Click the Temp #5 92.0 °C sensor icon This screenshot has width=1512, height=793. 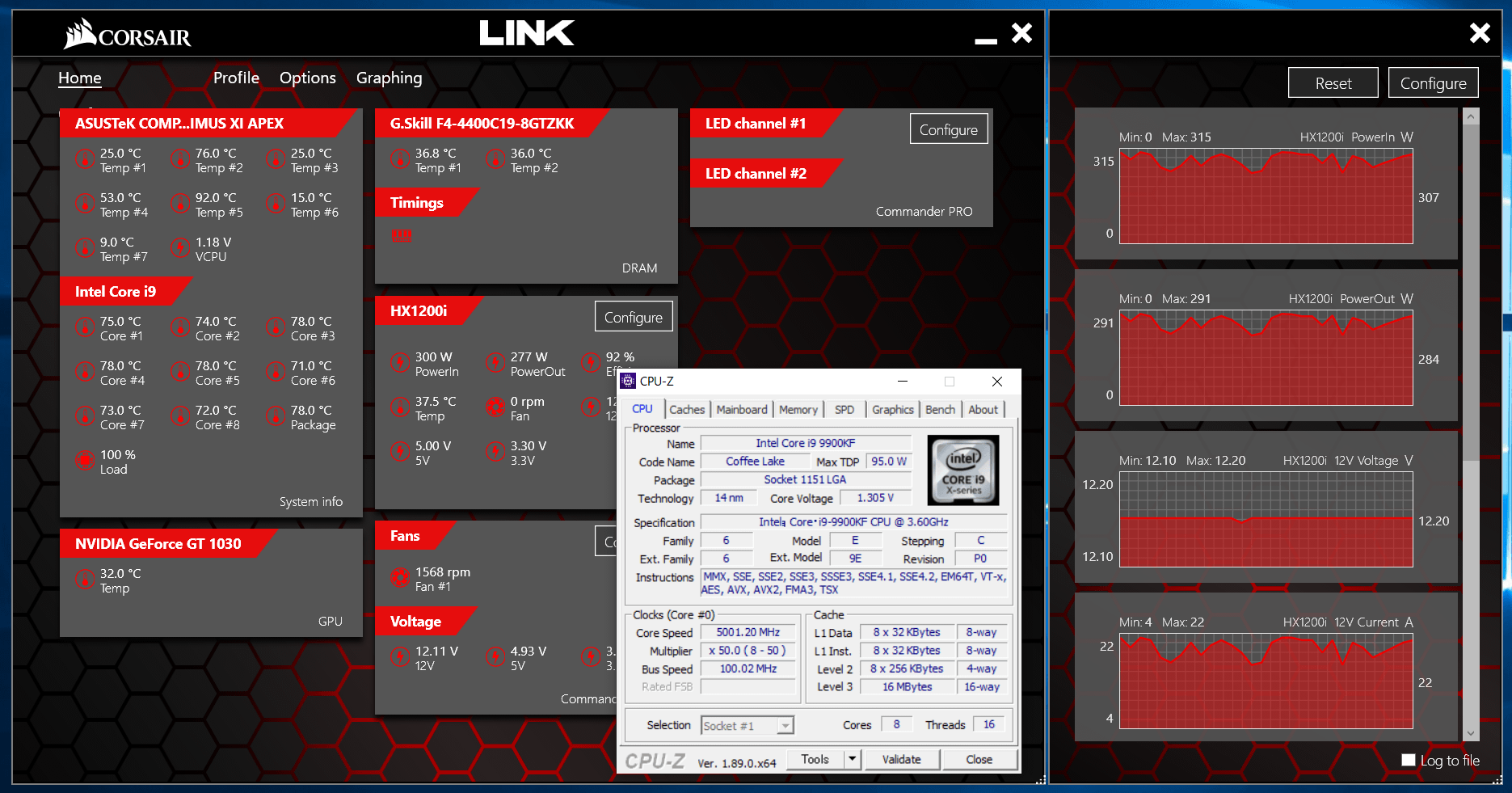[180, 204]
